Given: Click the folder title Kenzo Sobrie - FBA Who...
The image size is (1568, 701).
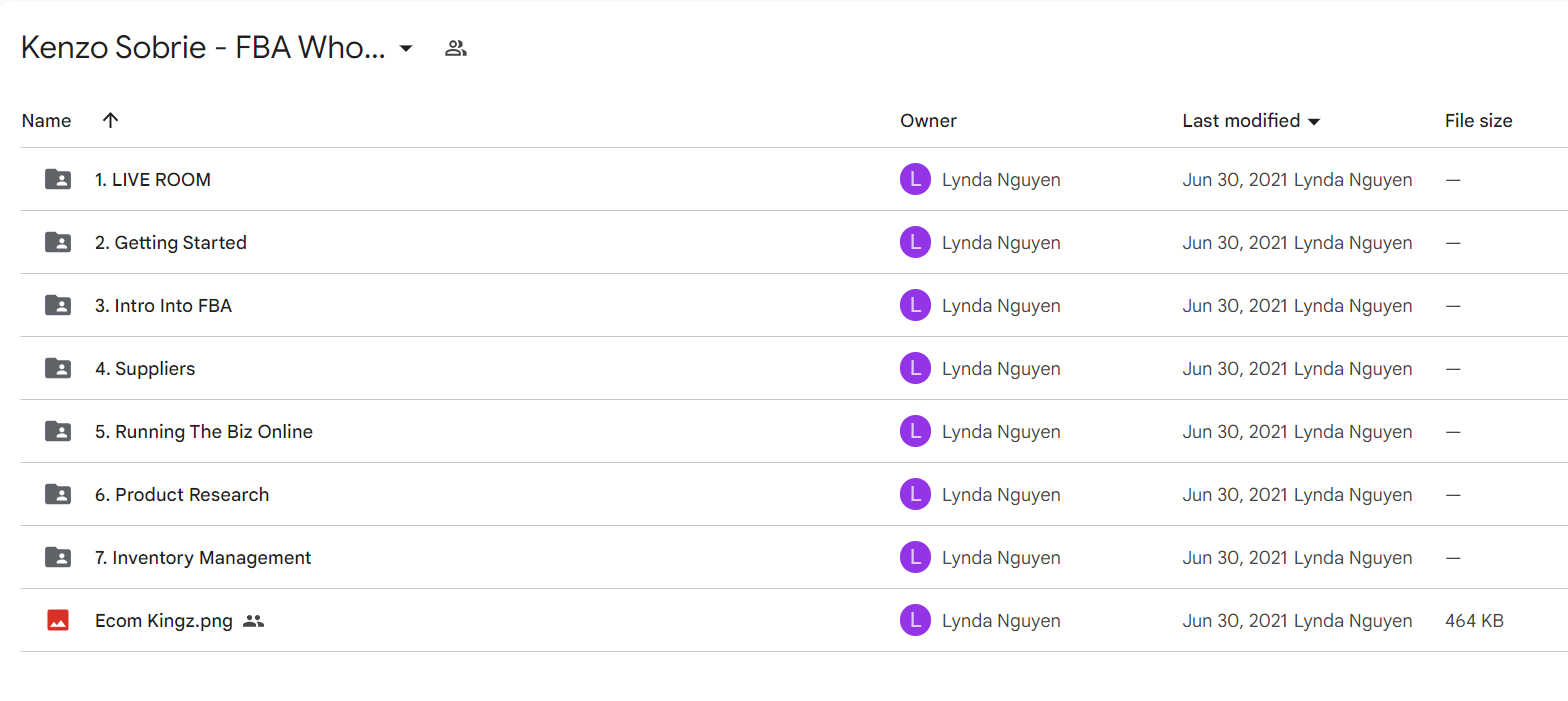Looking at the screenshot, I should coord(203,48).
